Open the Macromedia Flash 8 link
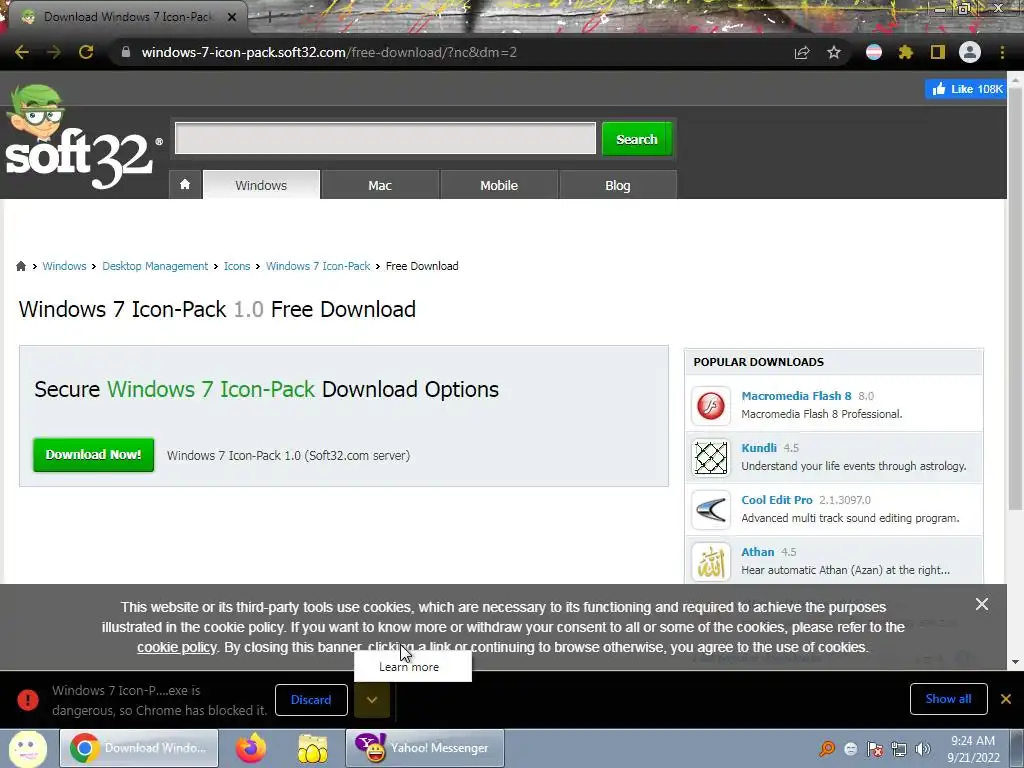 pyautogui.click(x=796, y=396)
